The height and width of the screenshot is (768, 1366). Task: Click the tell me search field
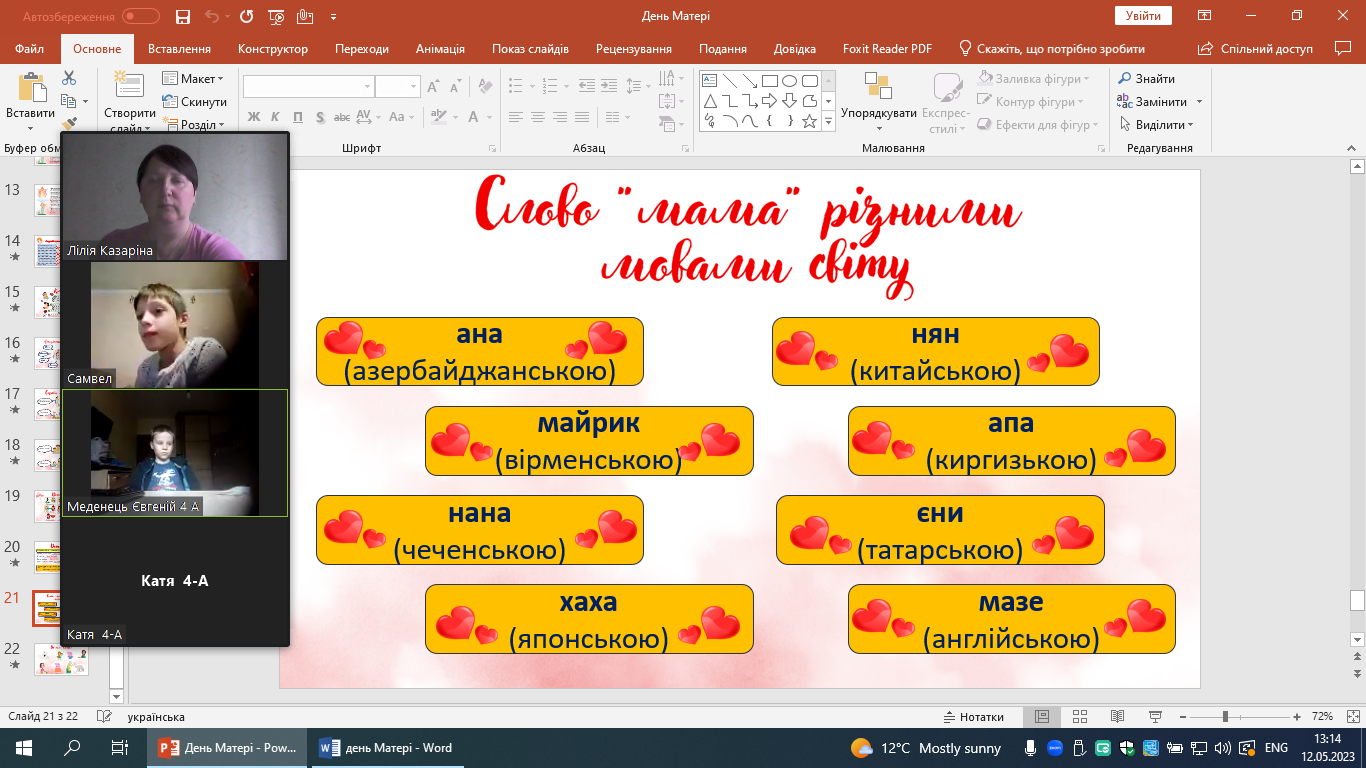coord(1052,48)
